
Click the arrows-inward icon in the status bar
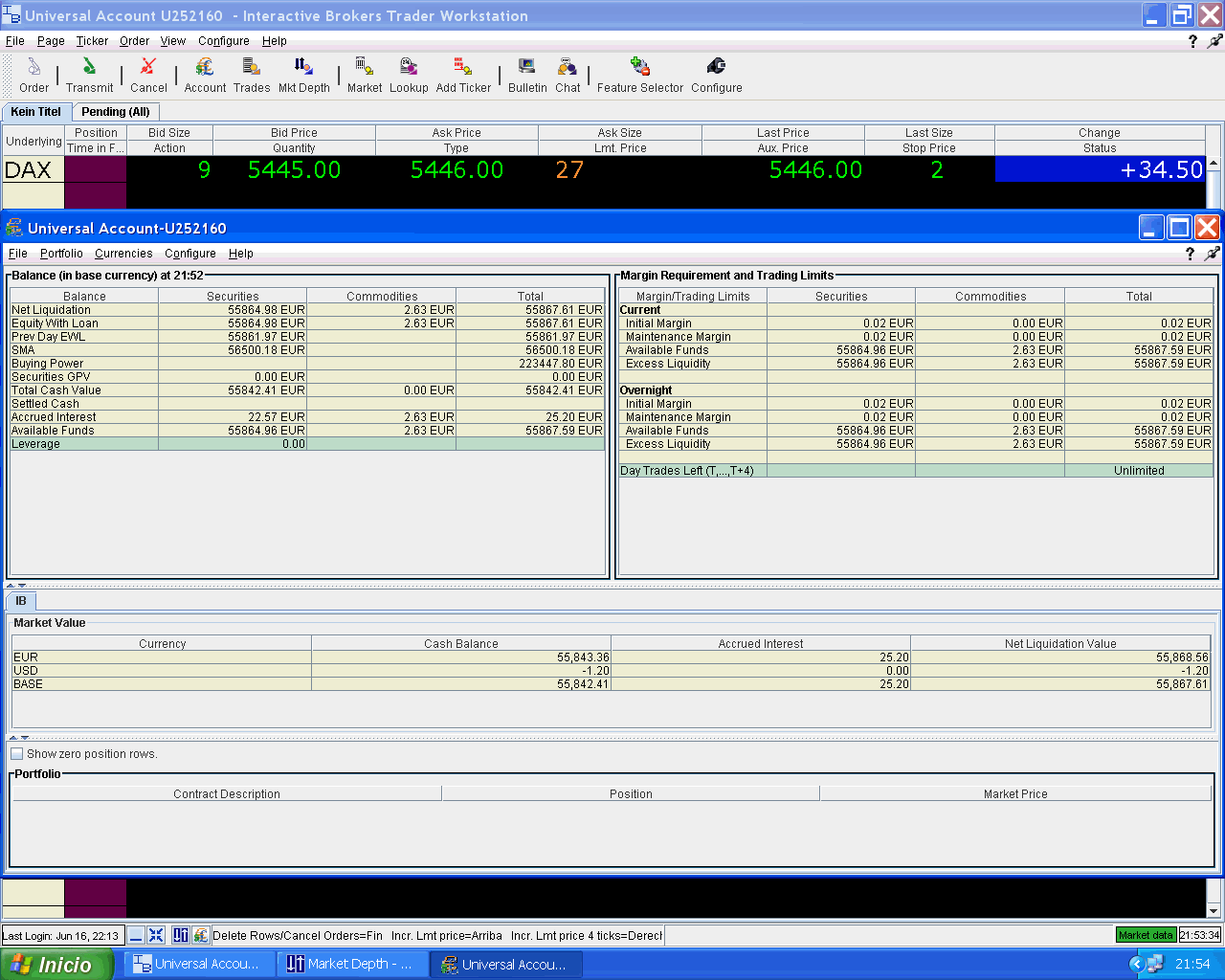tap(156, 935)
